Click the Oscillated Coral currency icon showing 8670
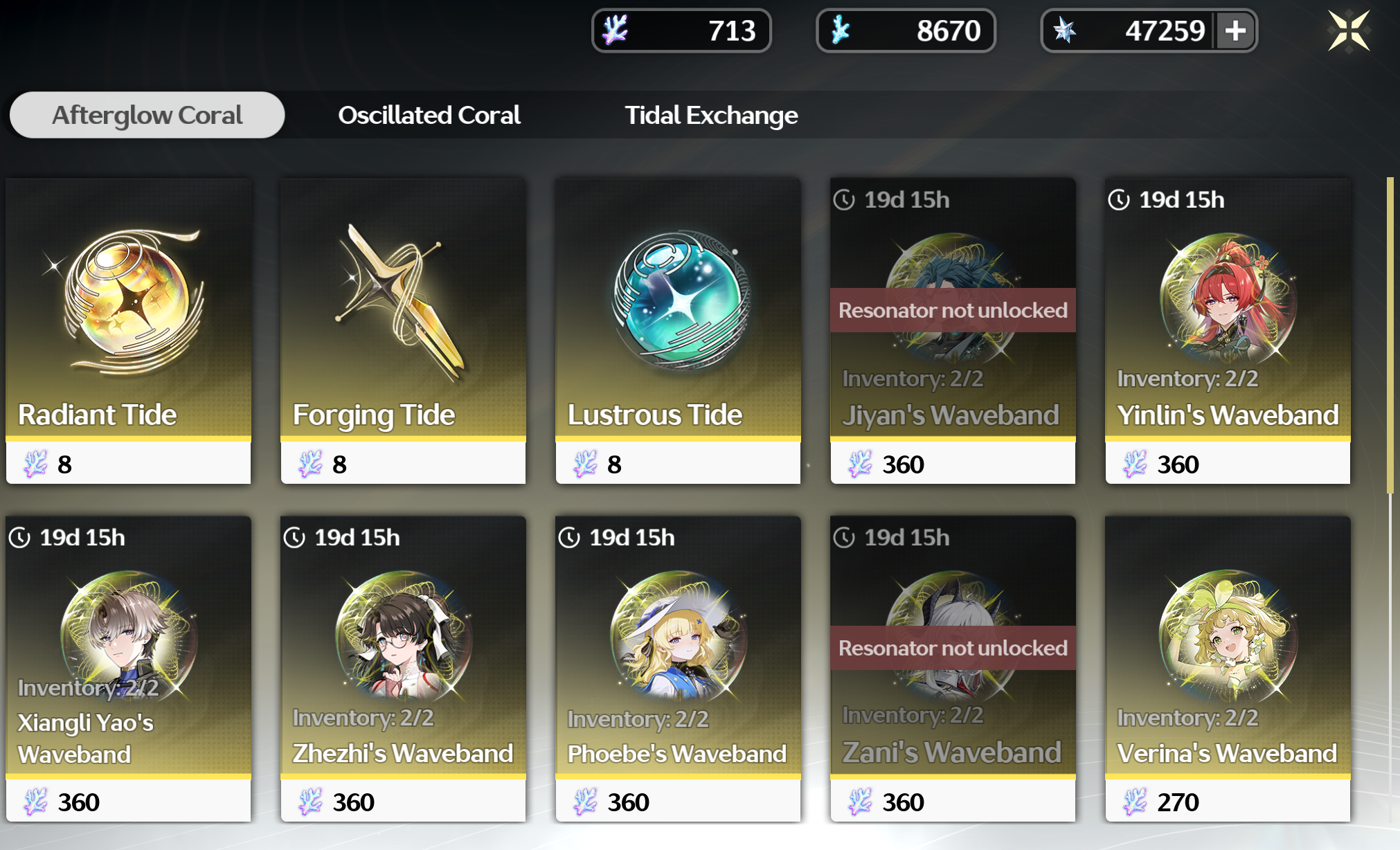 click(840, 30)
